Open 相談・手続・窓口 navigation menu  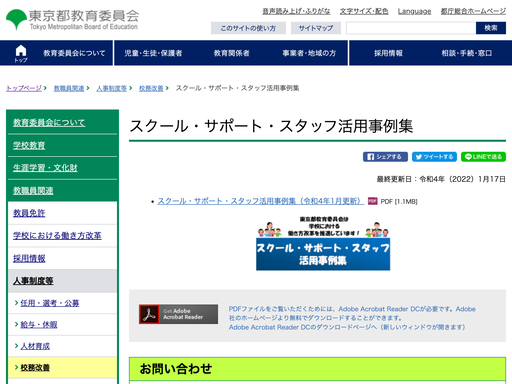[x=467, y=53]
